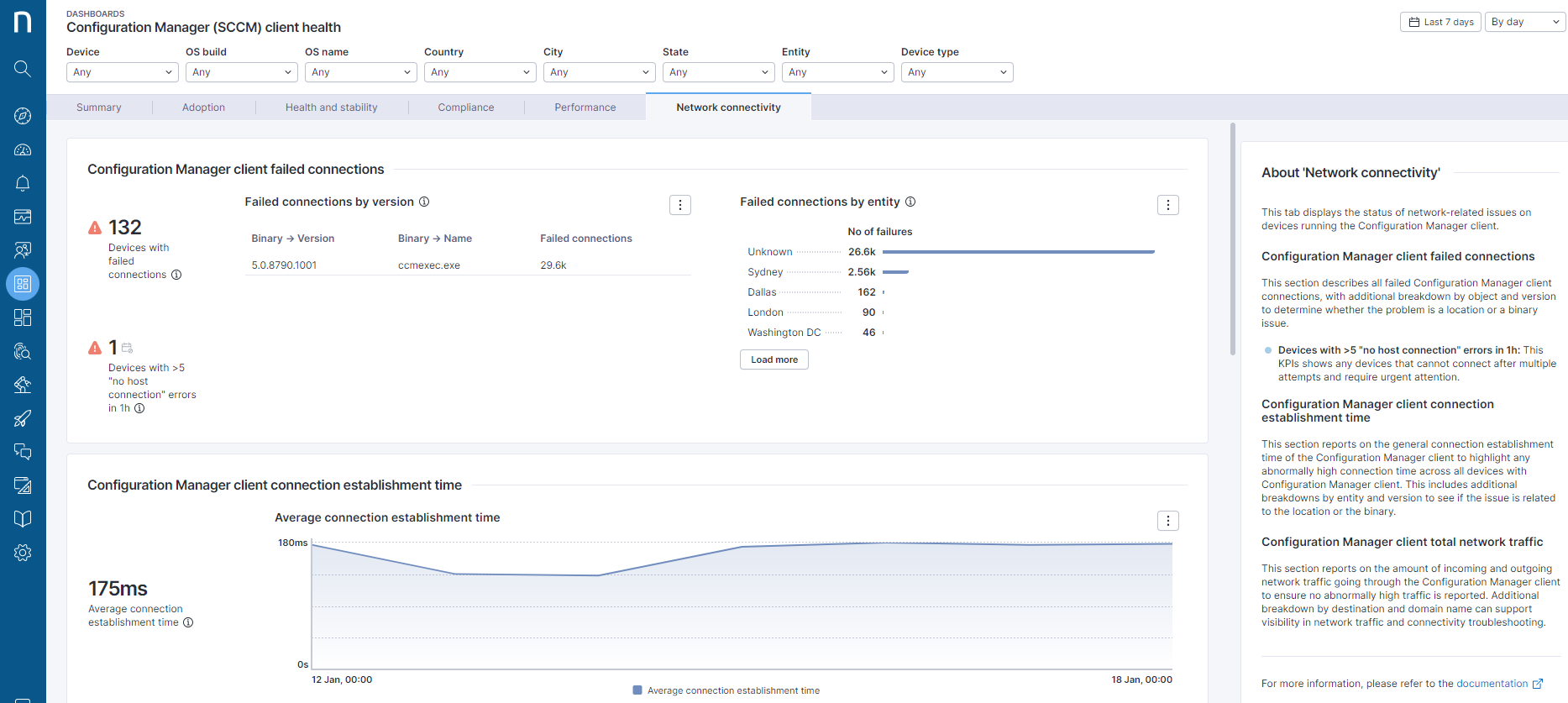
Task: Open the By day granularity dropdown
Action: click(1525, 22)
